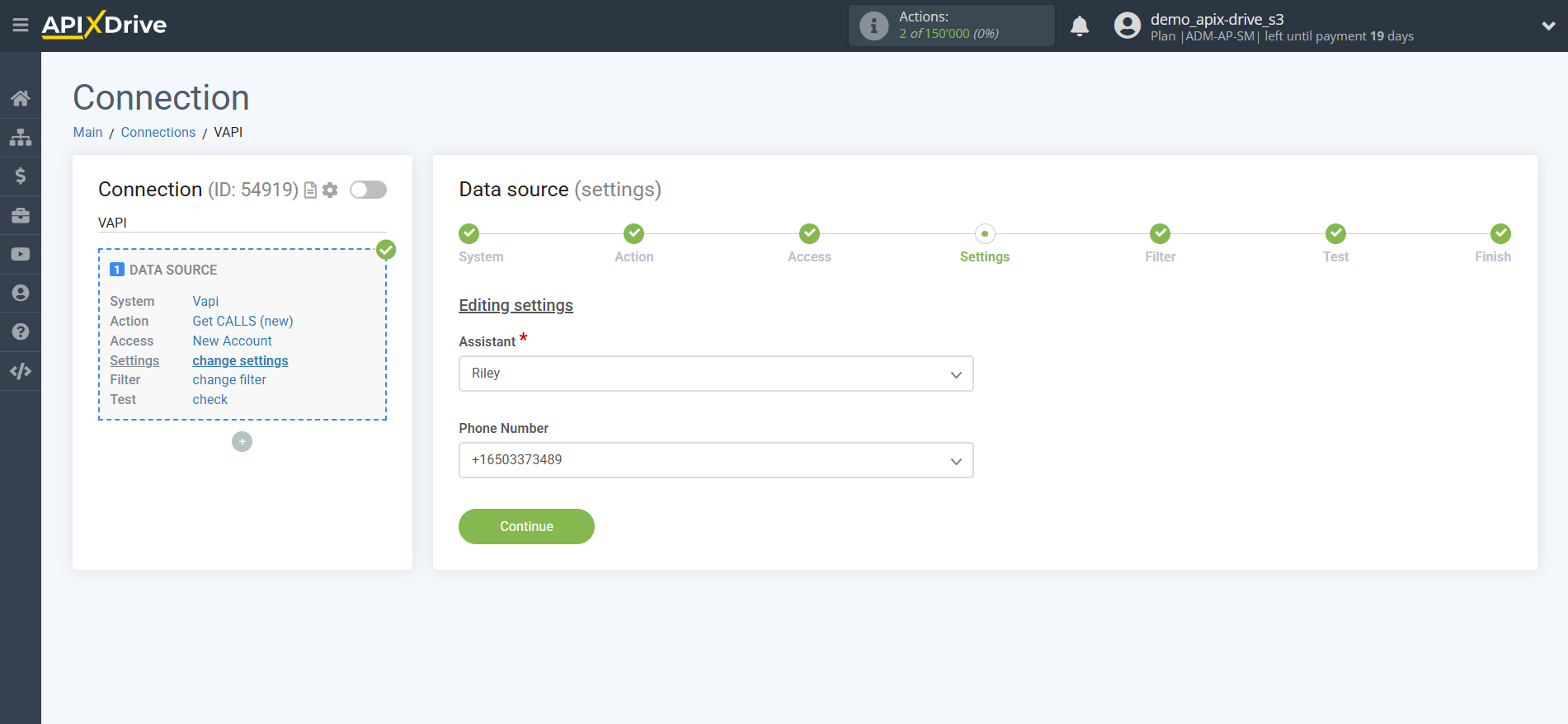Open the Assistant dropdown showing Riley
This screenshot has height=724, width=1568.
[x=716, y=374]
